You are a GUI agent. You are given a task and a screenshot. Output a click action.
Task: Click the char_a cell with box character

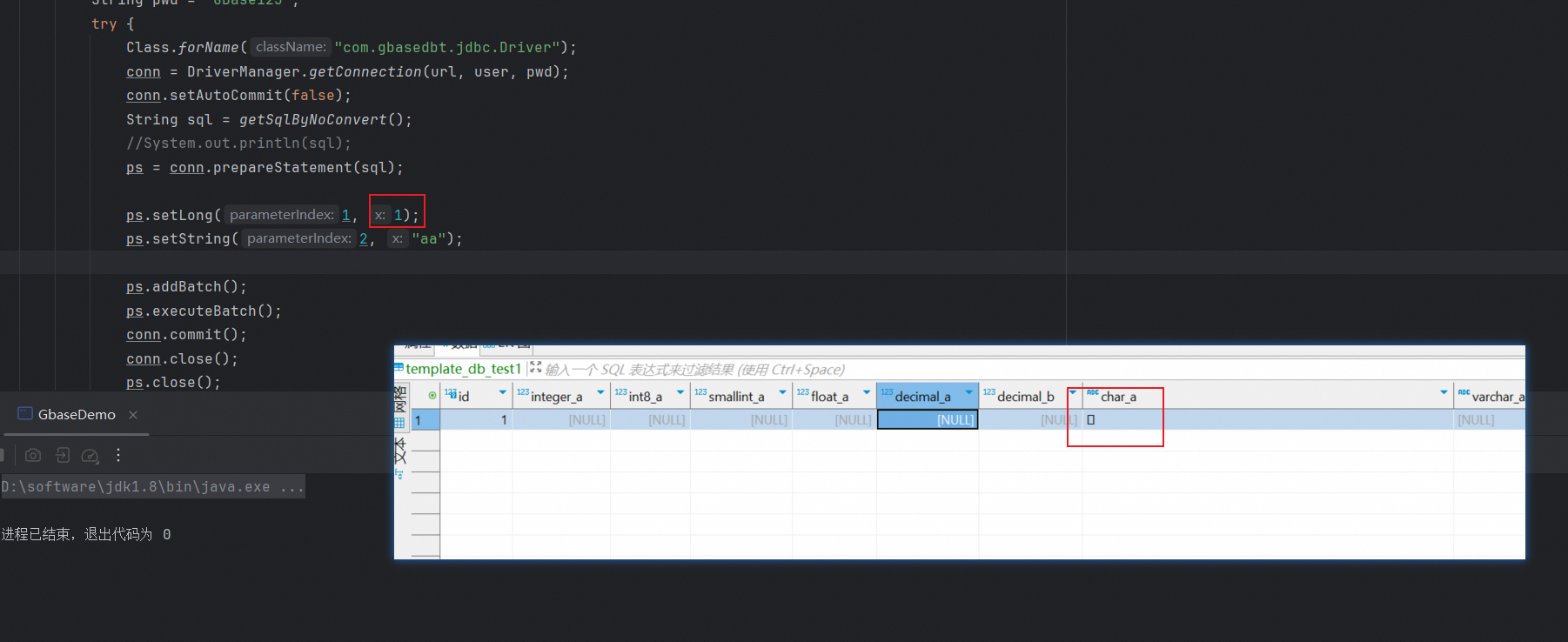tap(1268, 420)
